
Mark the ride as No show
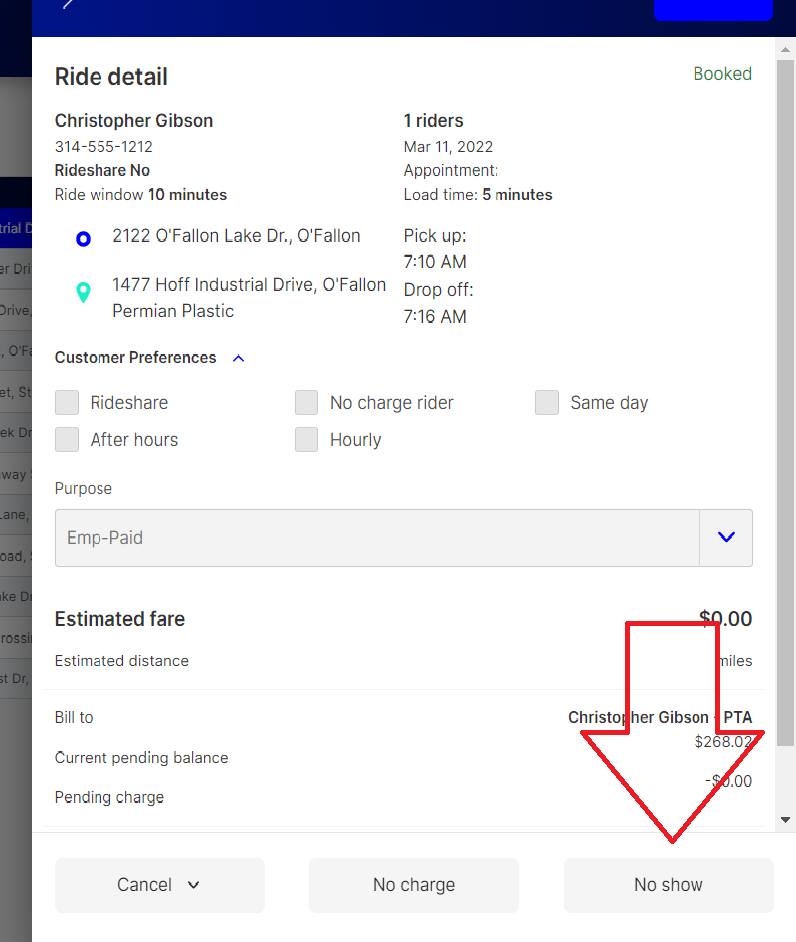pos(668,885)
